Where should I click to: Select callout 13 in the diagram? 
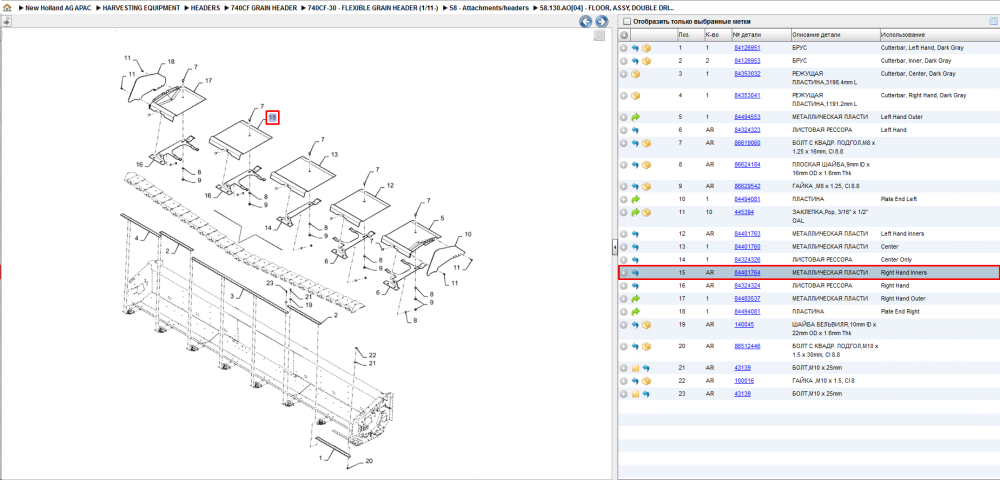[334, 155]
